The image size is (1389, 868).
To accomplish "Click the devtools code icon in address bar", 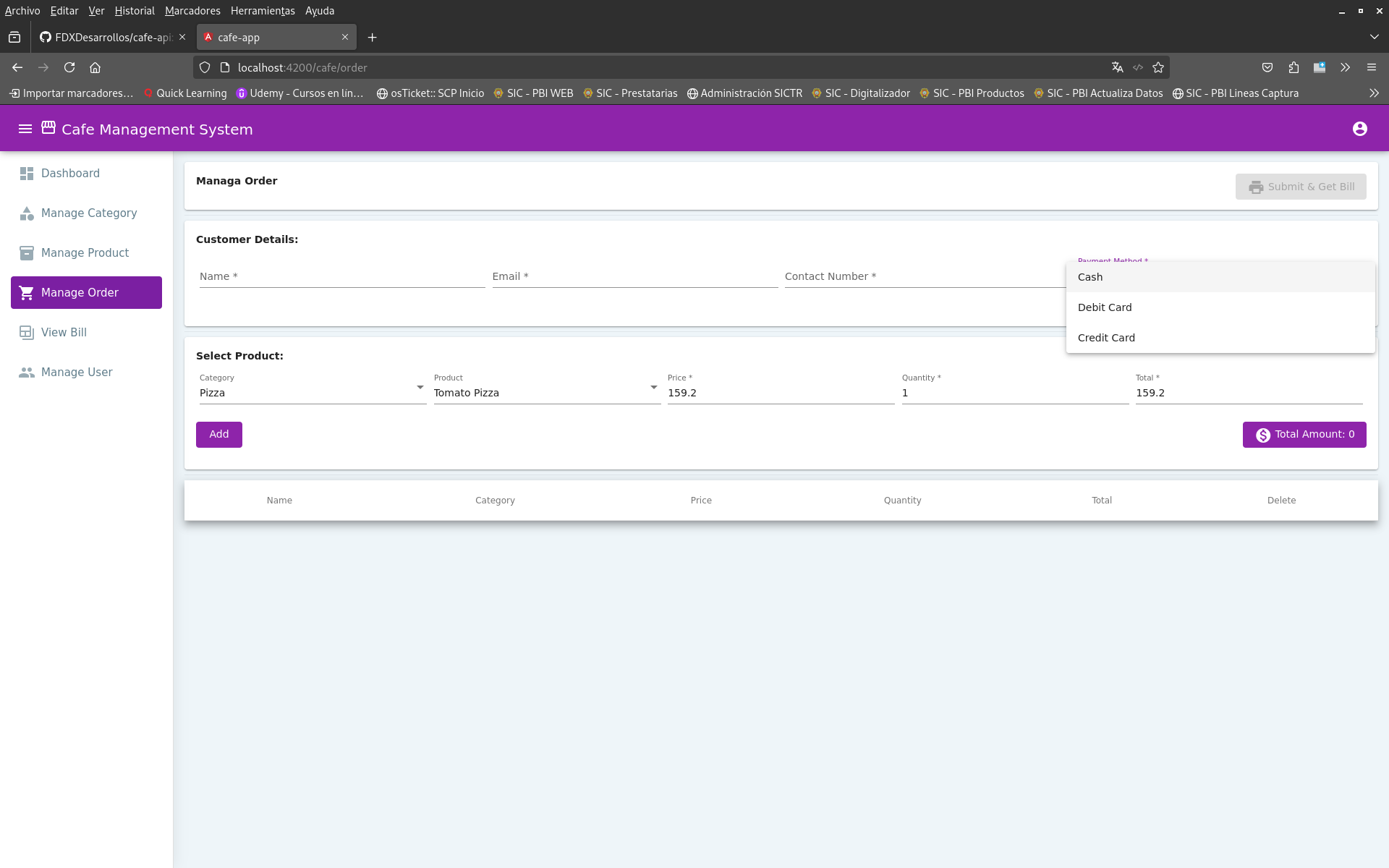I will pos(1138,67).
